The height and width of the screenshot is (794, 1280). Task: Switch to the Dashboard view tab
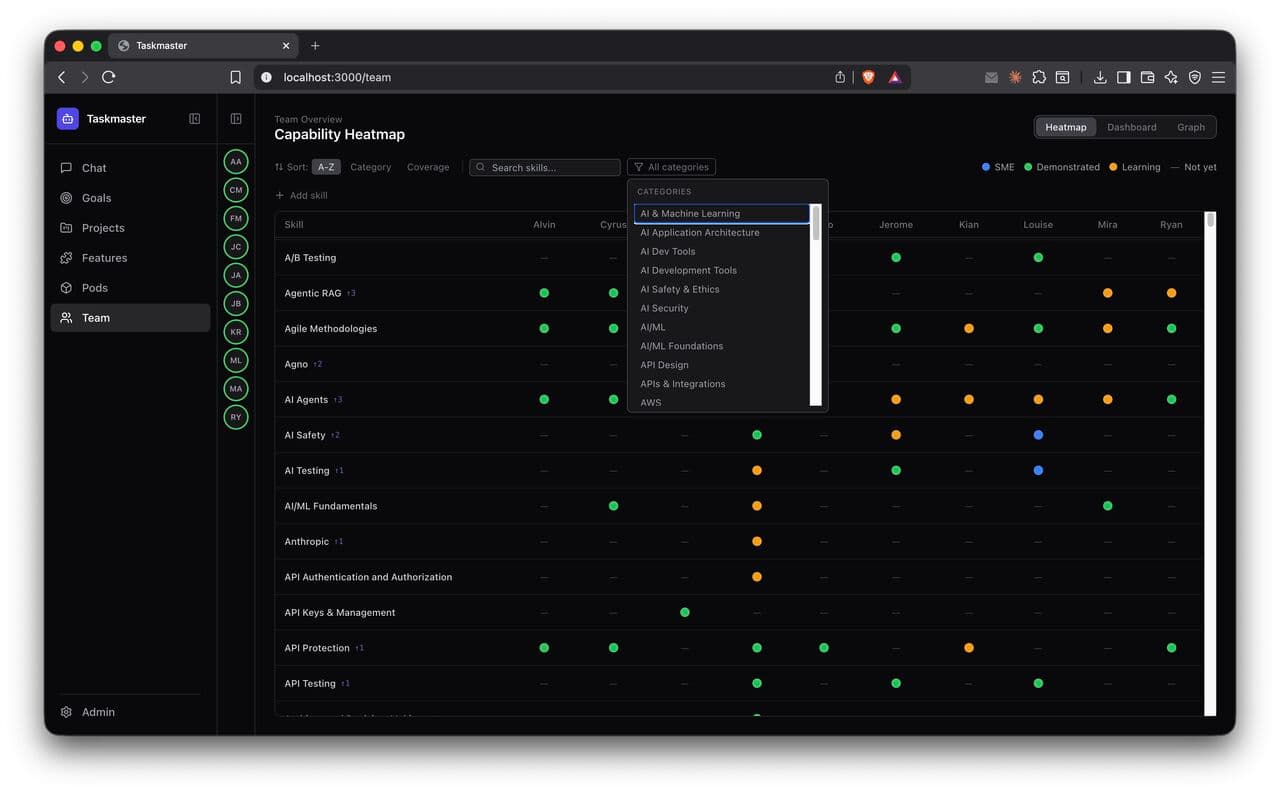(1131, 127)
